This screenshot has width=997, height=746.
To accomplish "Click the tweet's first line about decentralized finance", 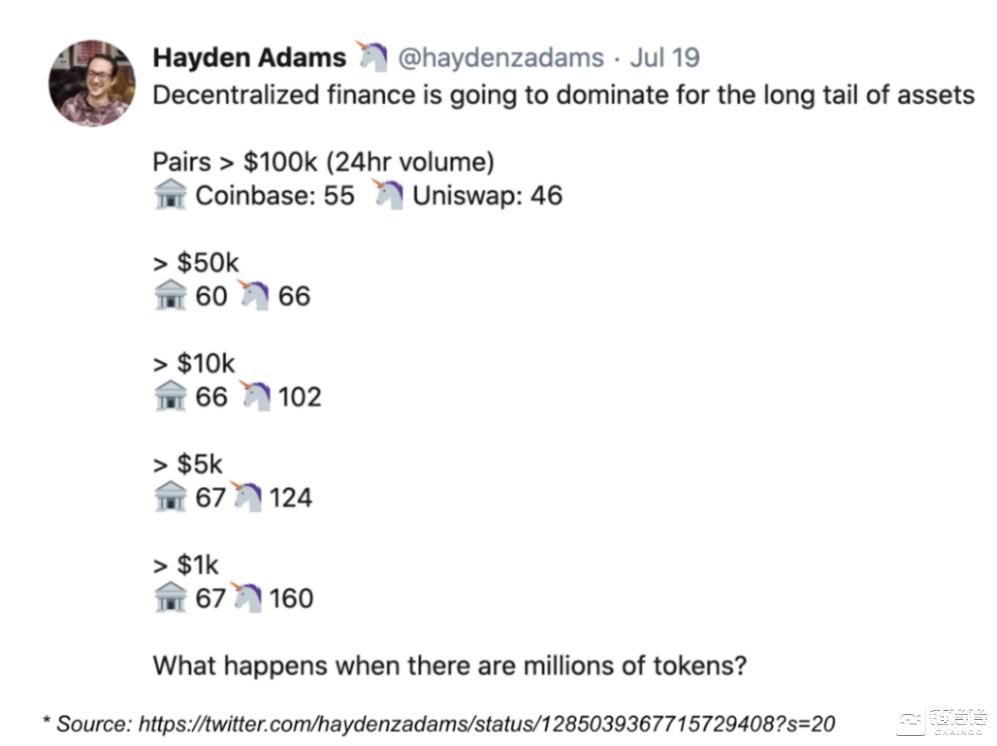I will point(563,95).
